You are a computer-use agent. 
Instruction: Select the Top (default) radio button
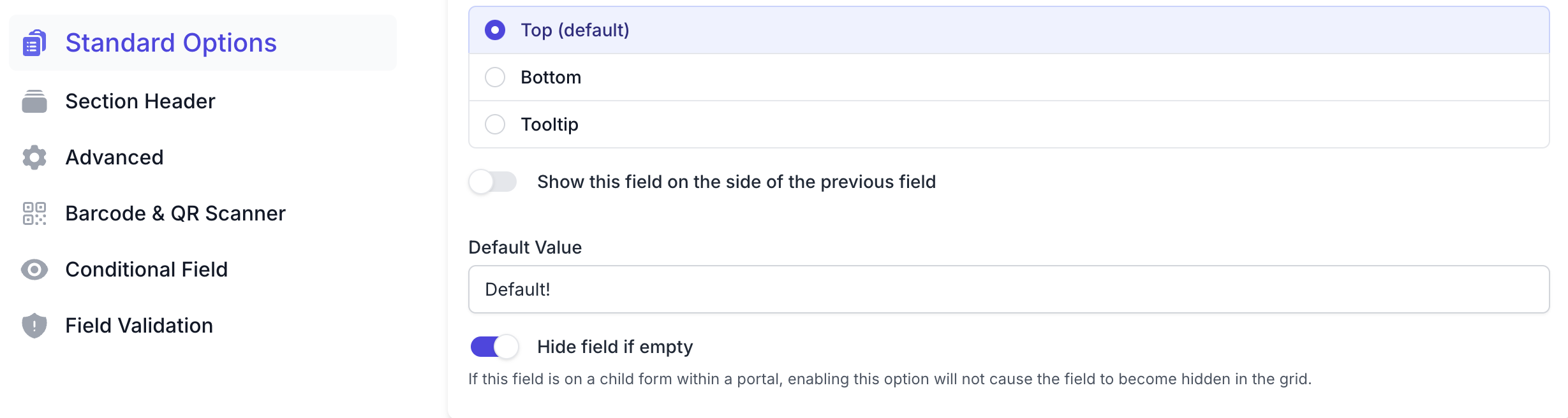495,30
